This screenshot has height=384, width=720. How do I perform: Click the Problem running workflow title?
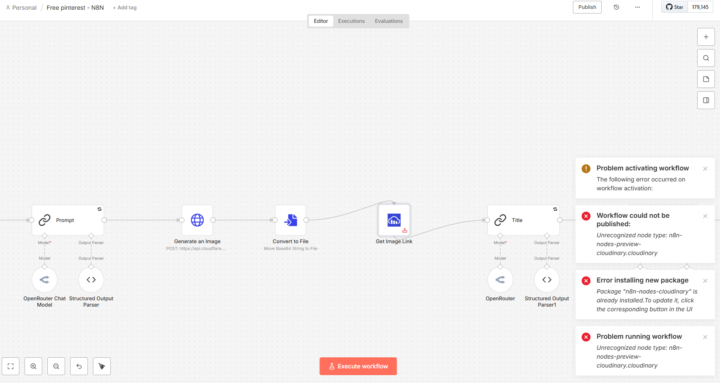pyautogui.click(x=639, y=337)
